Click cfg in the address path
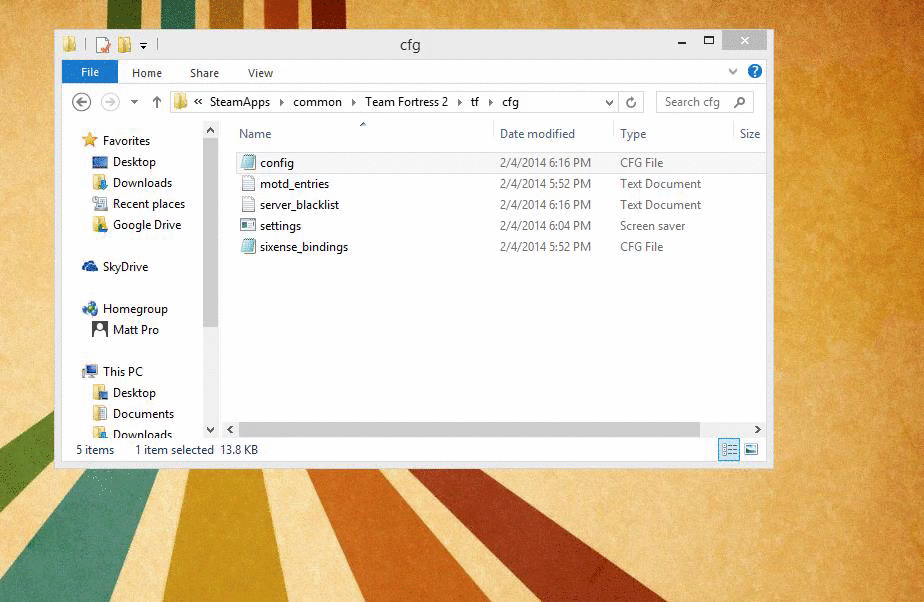Viewport: 924px width, 602px height. point(510,102)
